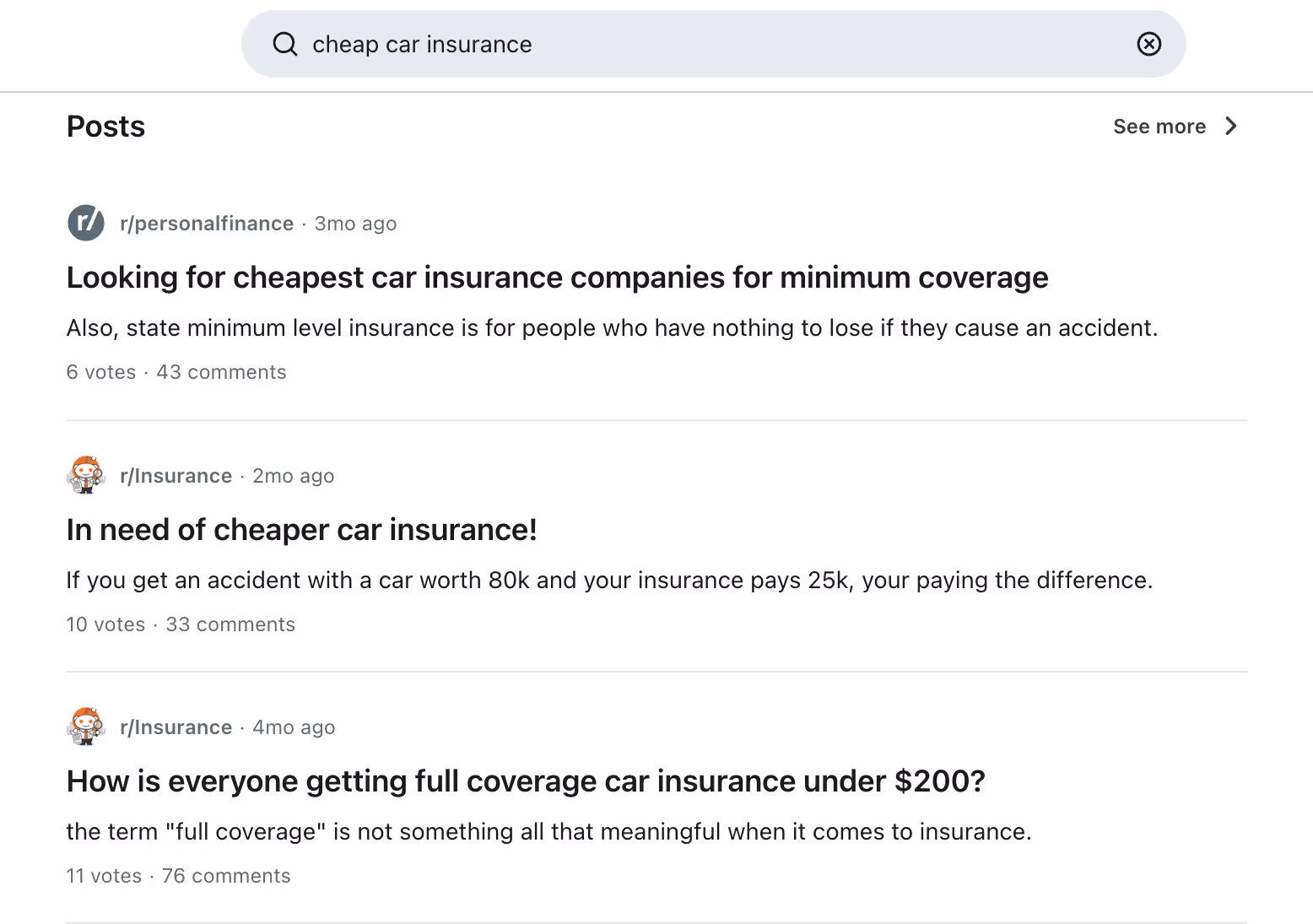Image resolution: width=1313 pixels, height=924 pixels.
Task: Click '10 votes' on the second post
Action: (105, 624)
